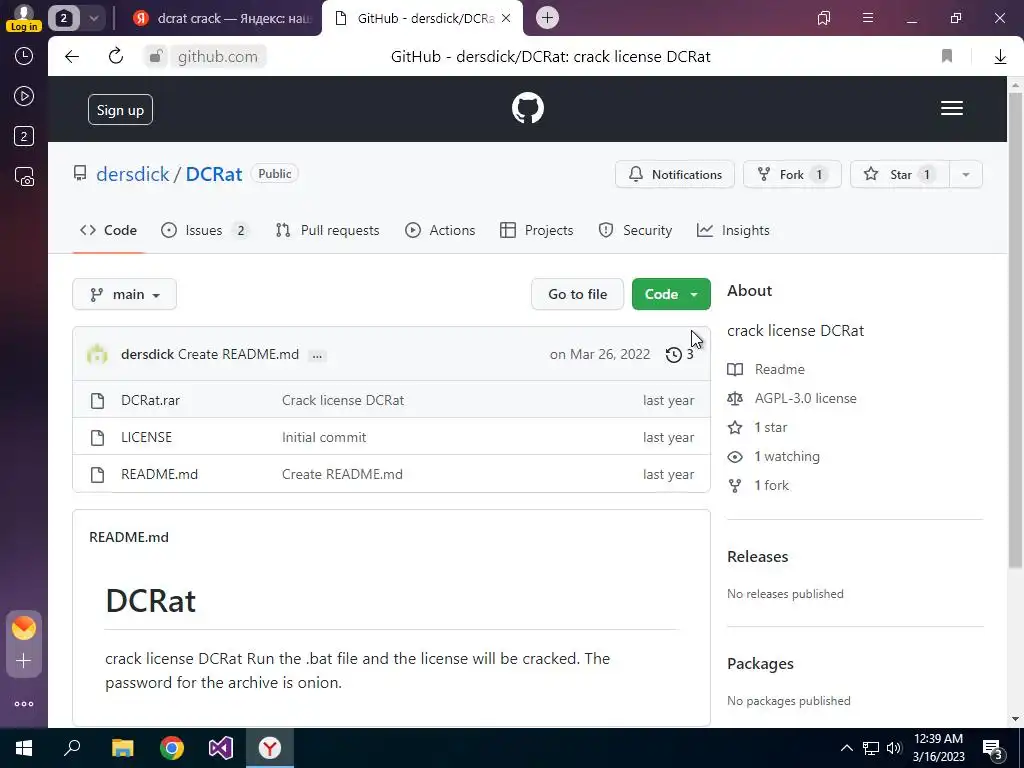Open the Star lists dropdown arrow

pyautogui.click(x=965, y=174)
